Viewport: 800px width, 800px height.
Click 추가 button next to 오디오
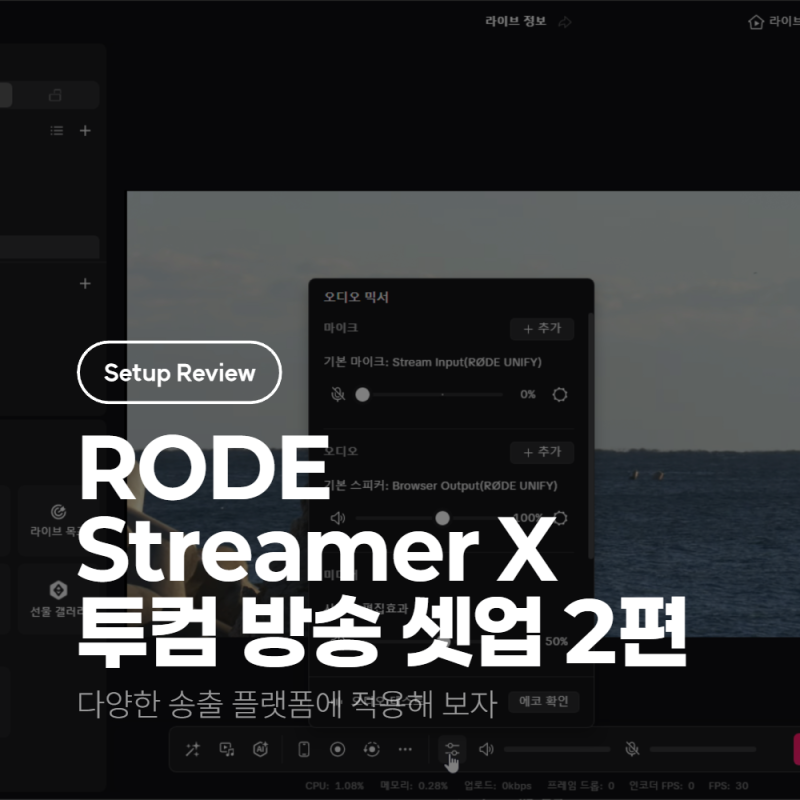tap(542, 452)
